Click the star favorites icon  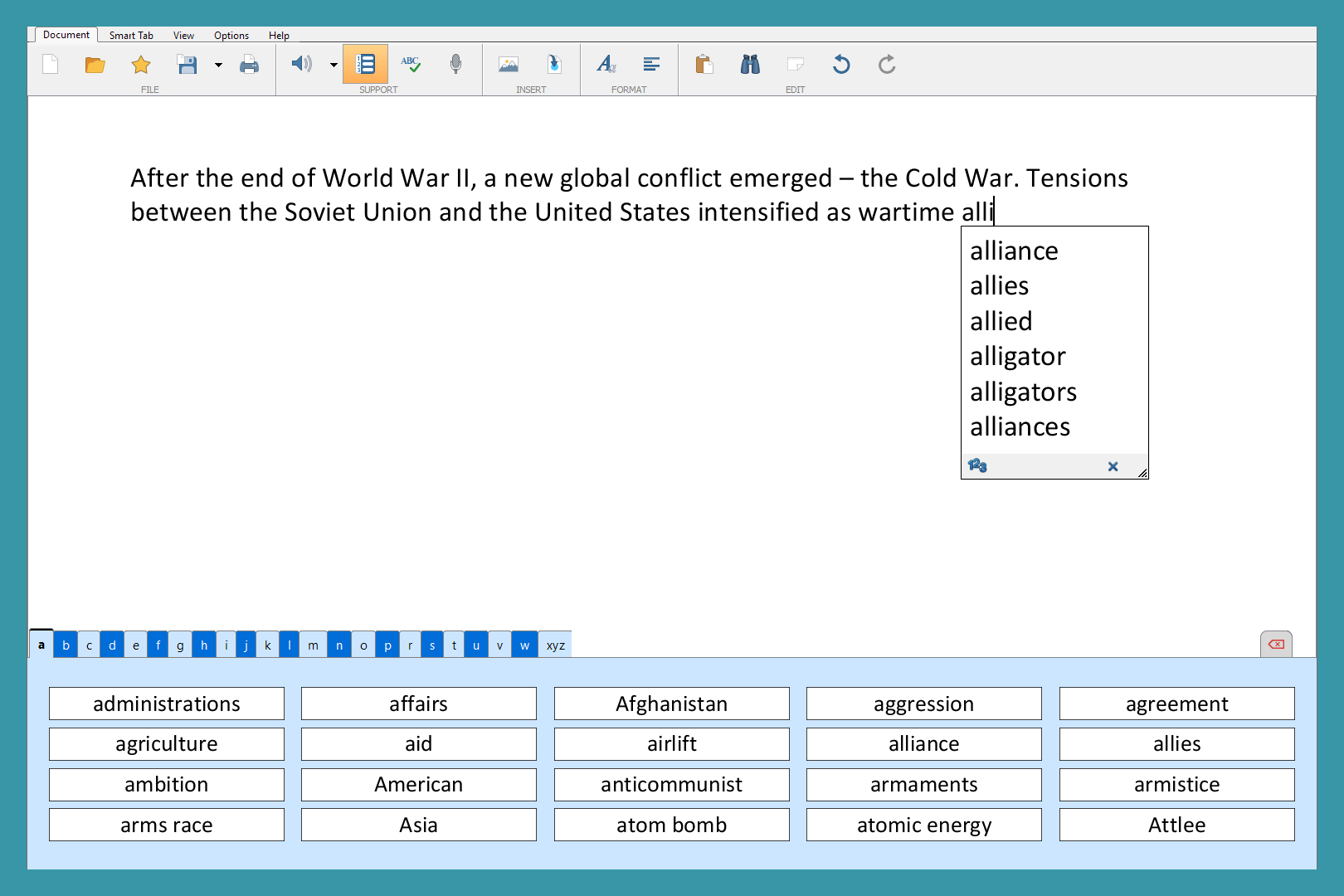coord(141,65)
